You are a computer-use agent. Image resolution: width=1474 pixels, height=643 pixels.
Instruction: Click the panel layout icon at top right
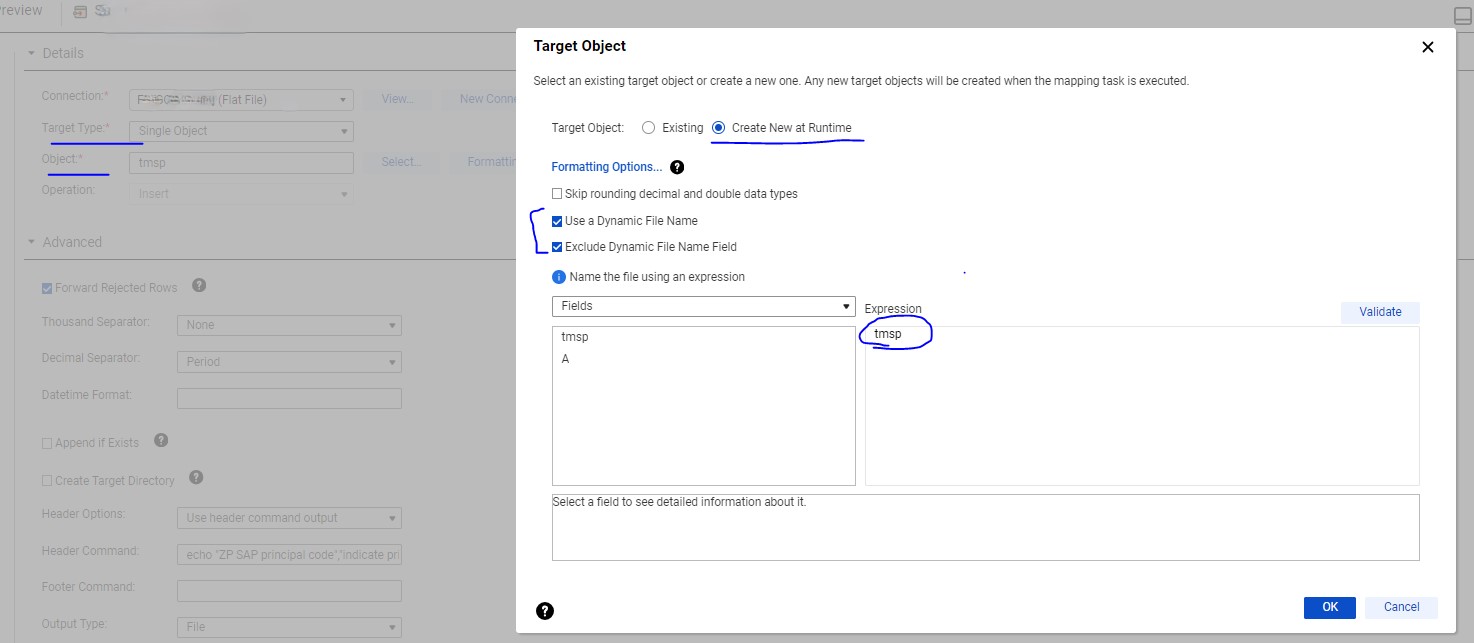pyautogui.click(x=1462, y=15)
